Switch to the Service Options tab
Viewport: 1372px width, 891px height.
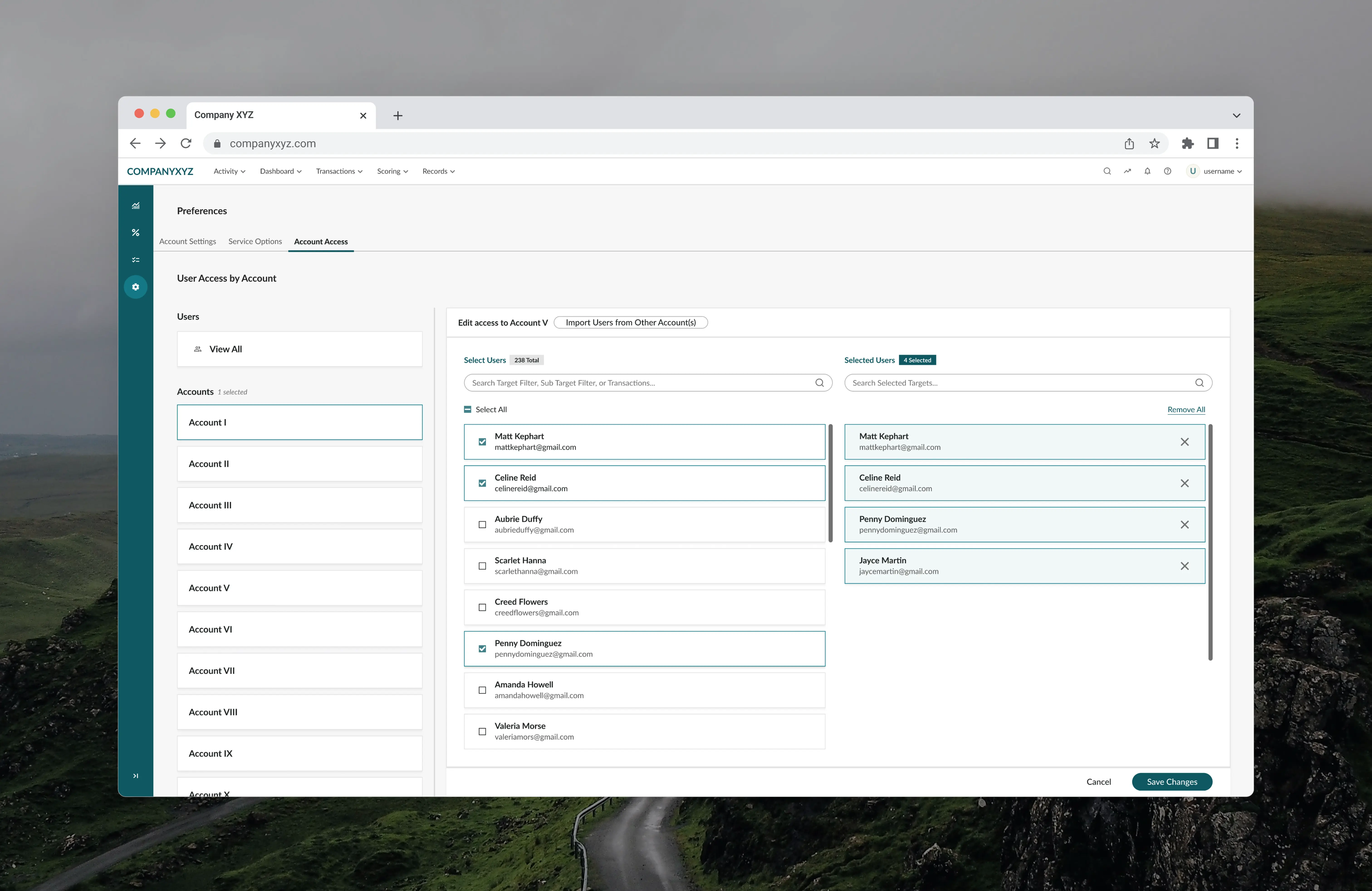click(255, 242)
